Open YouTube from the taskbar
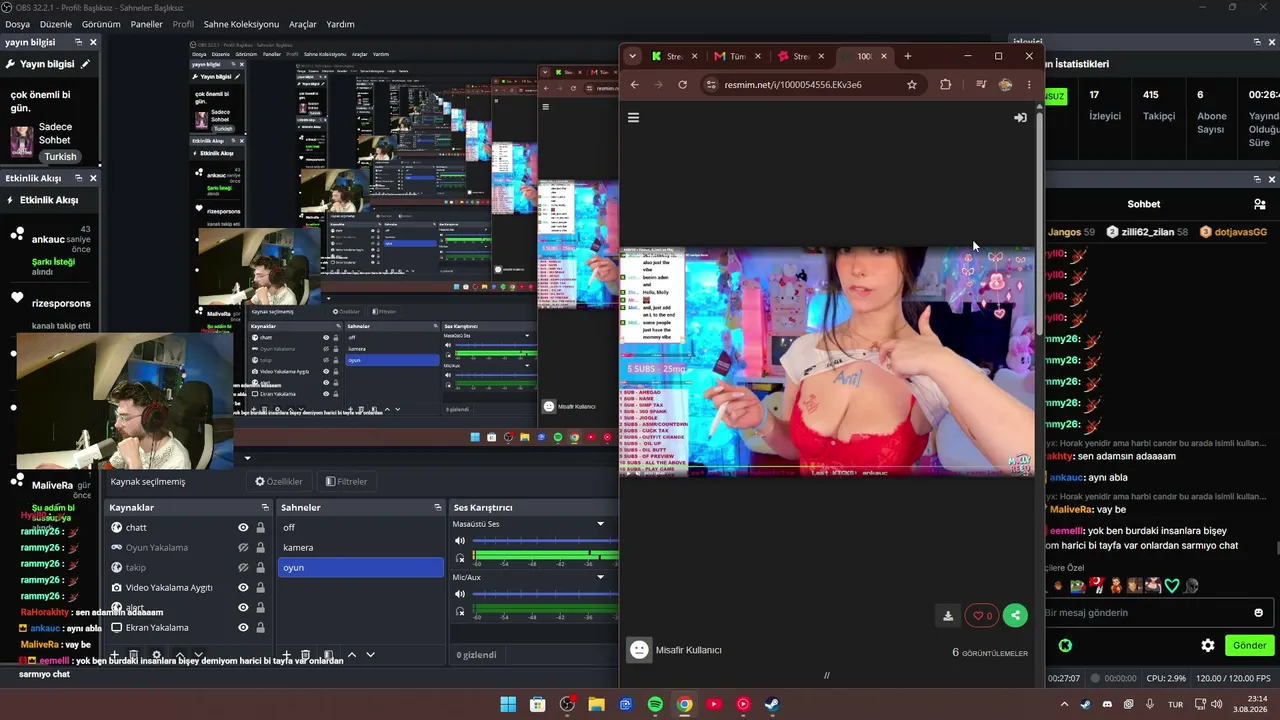Screen dimensions: 1280x720 [x=713, y=704]
